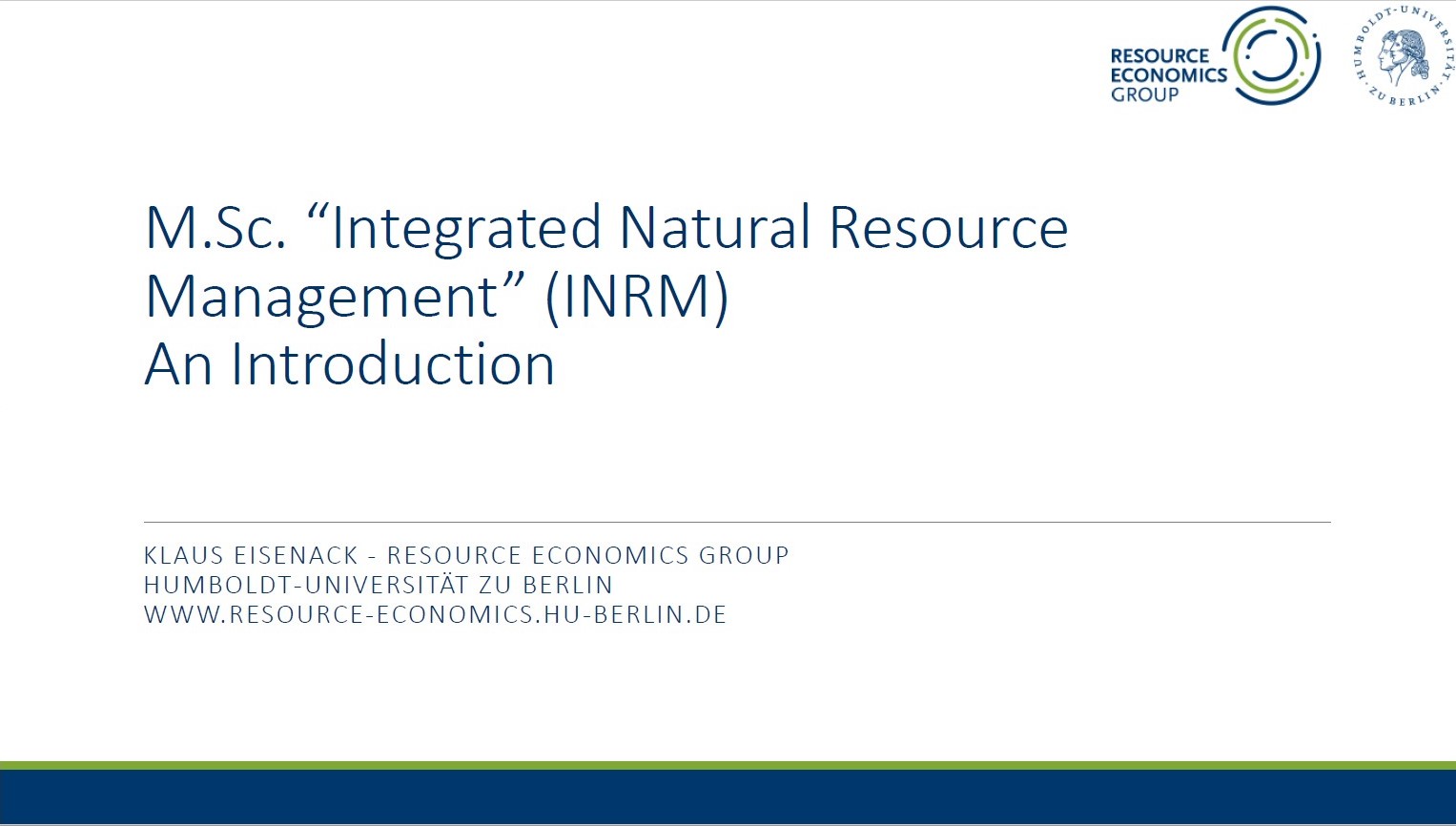
Task: Click the 'M.Sc.' text in the title
Action: [215, 228]
